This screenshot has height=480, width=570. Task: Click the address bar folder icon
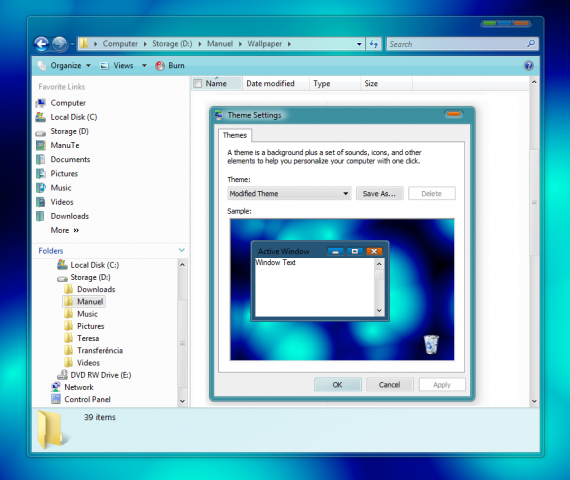[x=84, y=44]
